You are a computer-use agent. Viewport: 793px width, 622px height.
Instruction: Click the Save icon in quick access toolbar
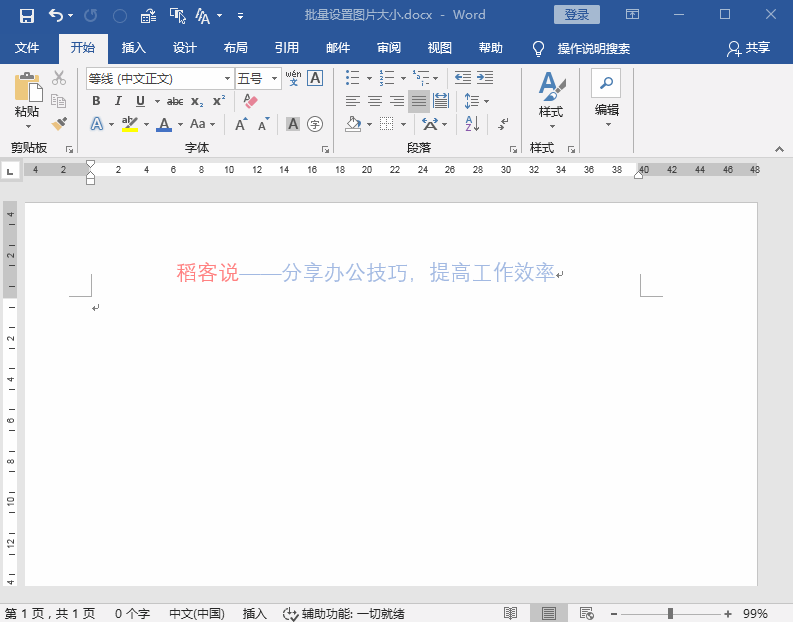27,16
